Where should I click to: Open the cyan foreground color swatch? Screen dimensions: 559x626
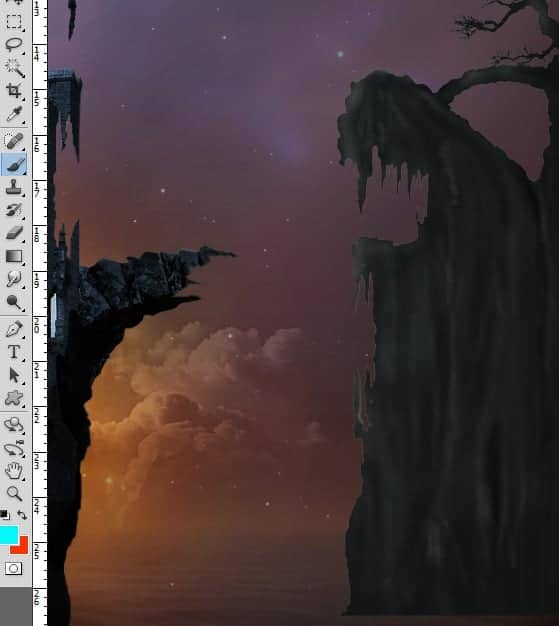[x=9, y=535]
